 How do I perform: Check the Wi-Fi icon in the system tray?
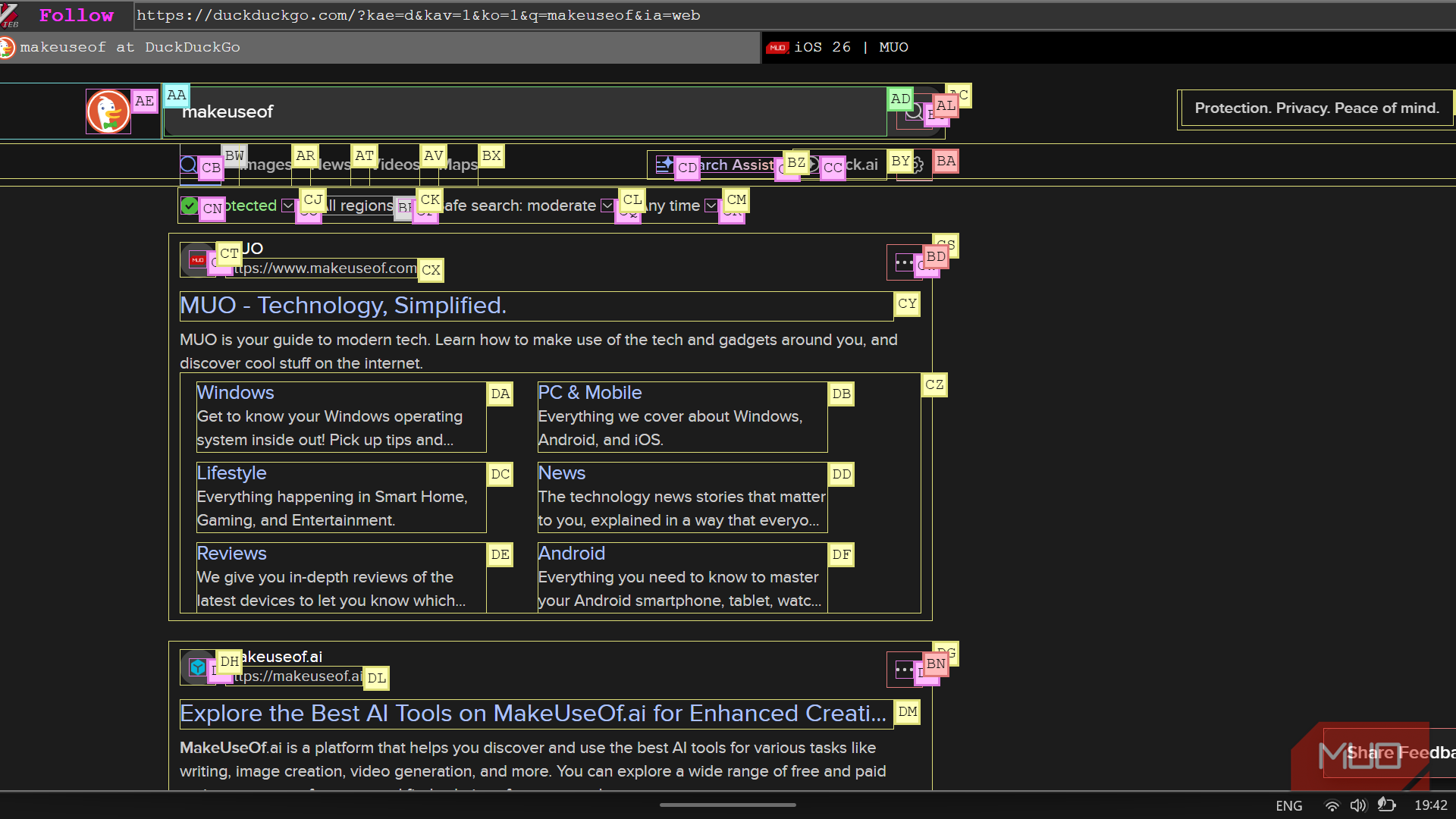click(x=1332, y=805)
